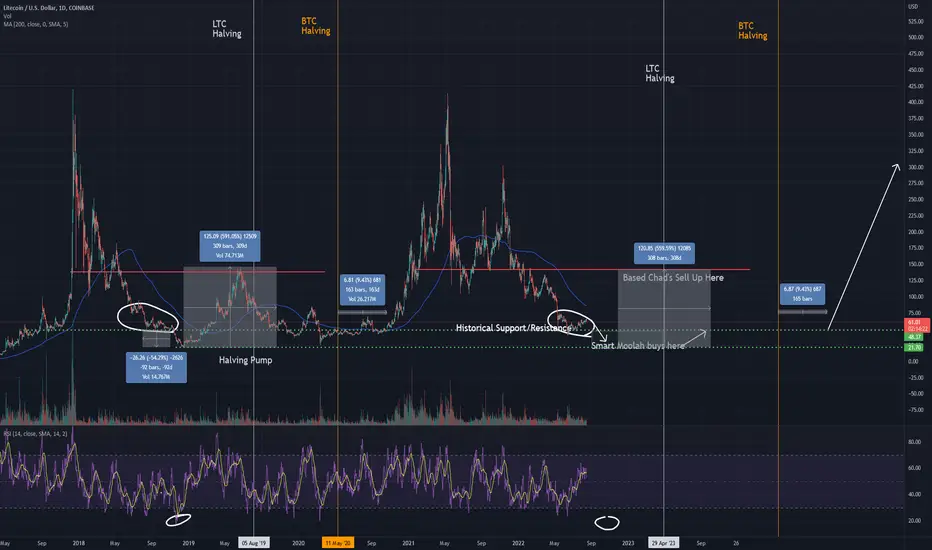932x550 pixels.
Task: Click the green 21.70 price label
Action: click(x=914, y=347)
